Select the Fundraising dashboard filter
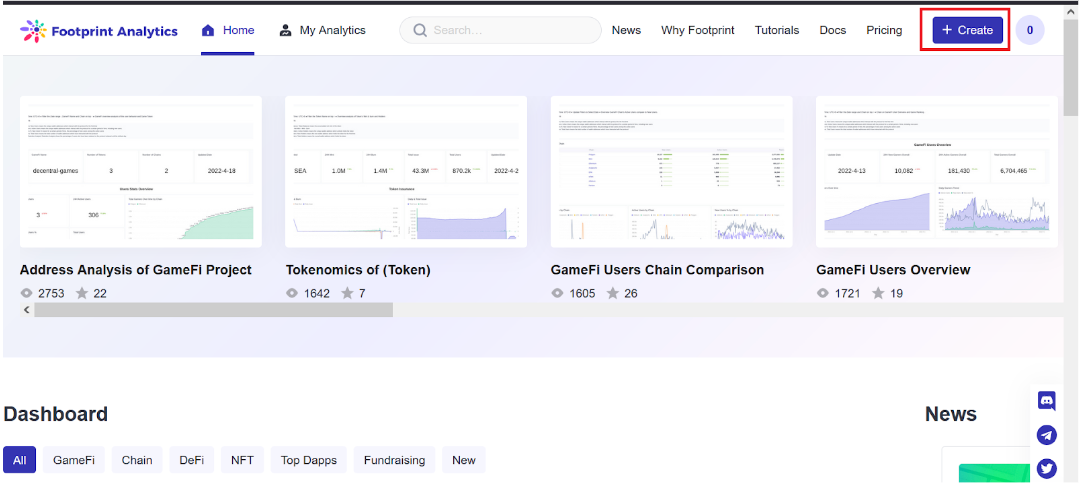 click(x=395, y=460)
